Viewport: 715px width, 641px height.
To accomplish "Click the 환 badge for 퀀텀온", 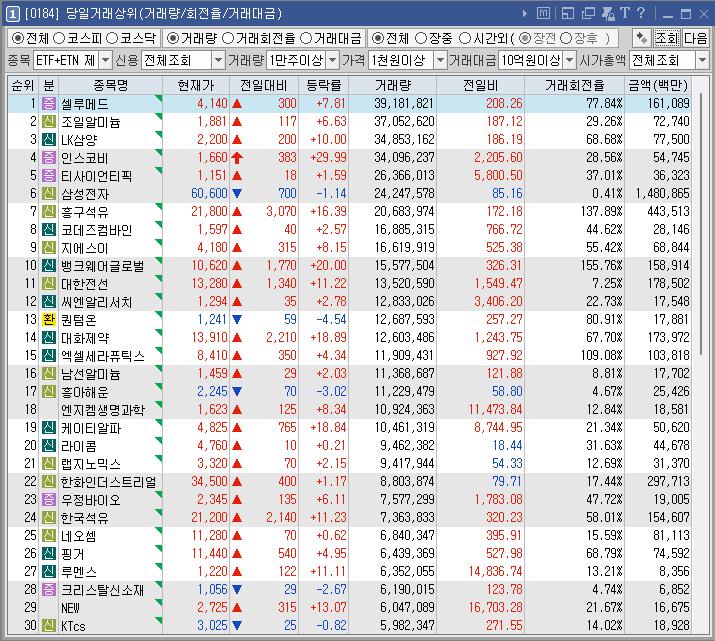I will (x=49, y=320).
